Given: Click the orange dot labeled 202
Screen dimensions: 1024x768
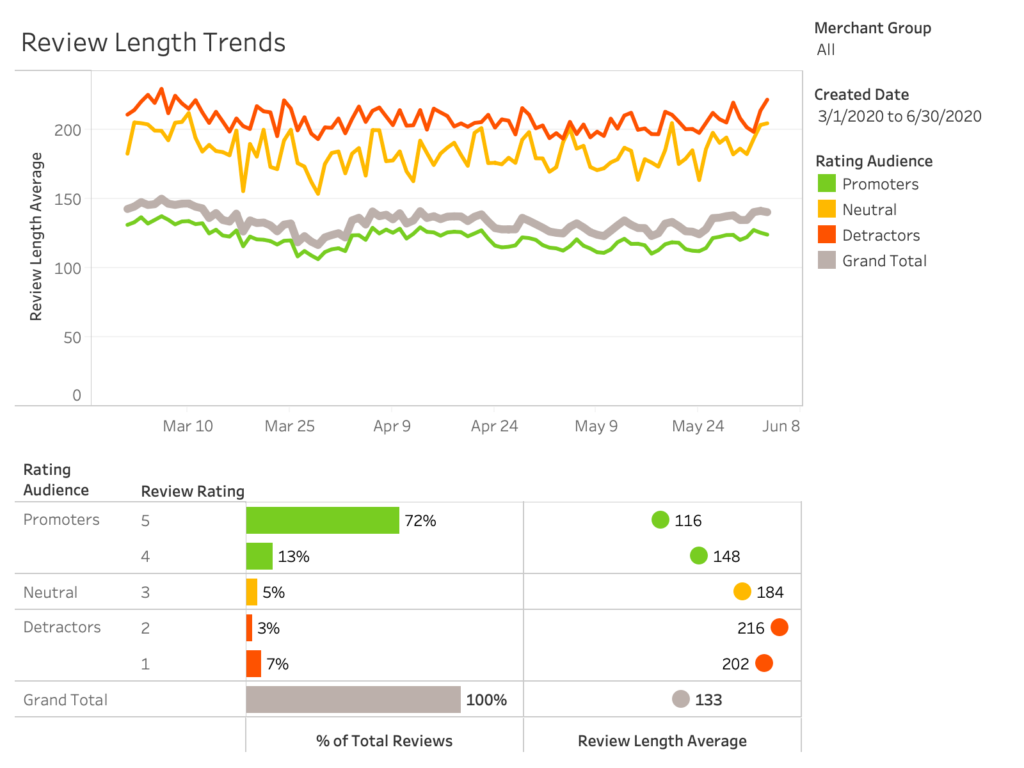Looking at the screenshot, I should click(x=764, y=663).
